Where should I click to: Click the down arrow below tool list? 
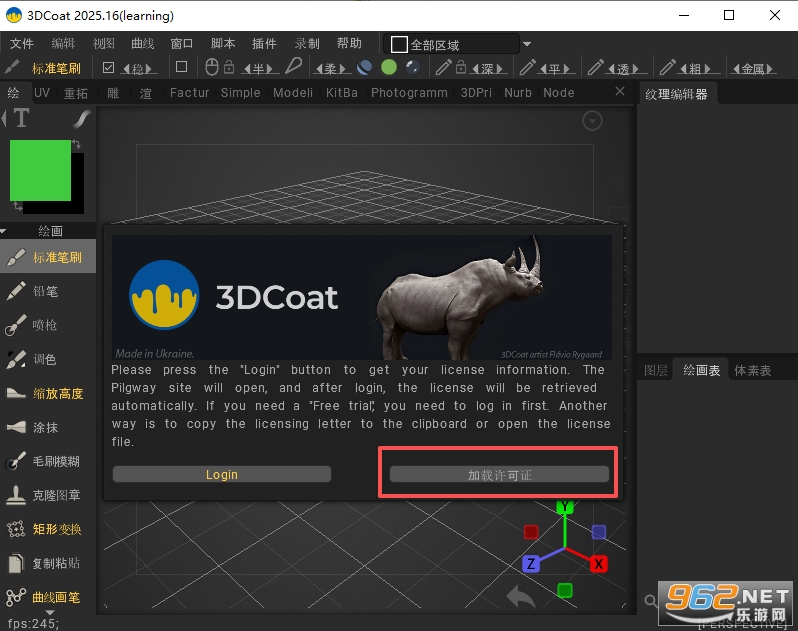pos(50,613)
